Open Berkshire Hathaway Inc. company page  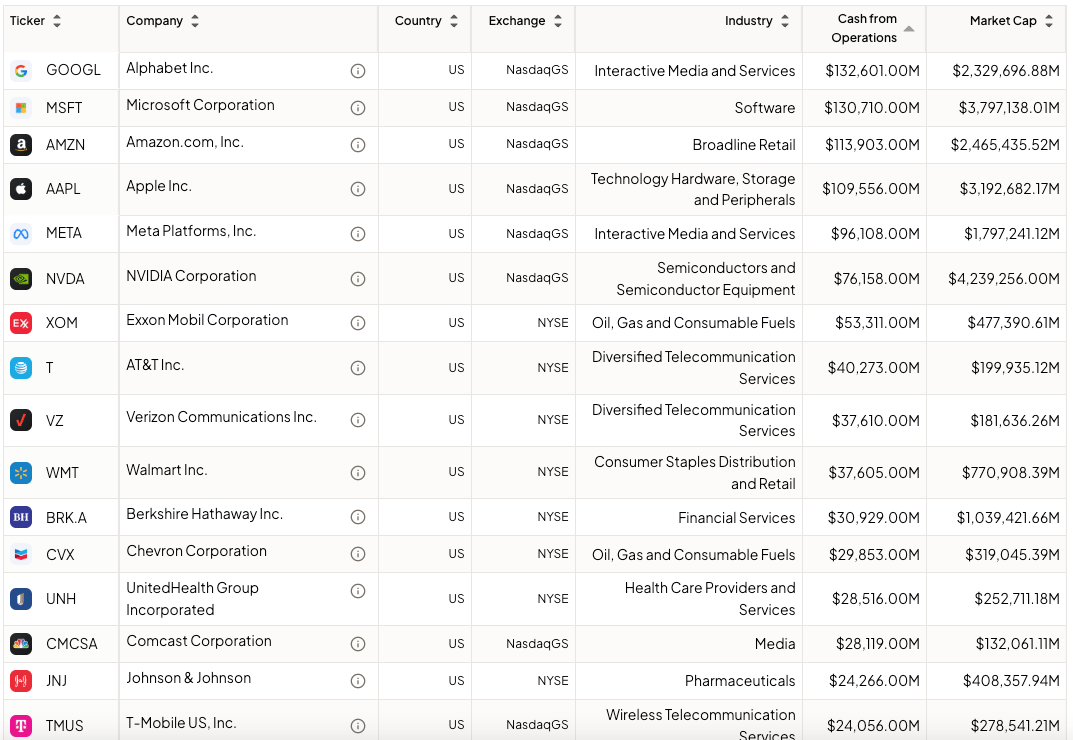[204, 514]
